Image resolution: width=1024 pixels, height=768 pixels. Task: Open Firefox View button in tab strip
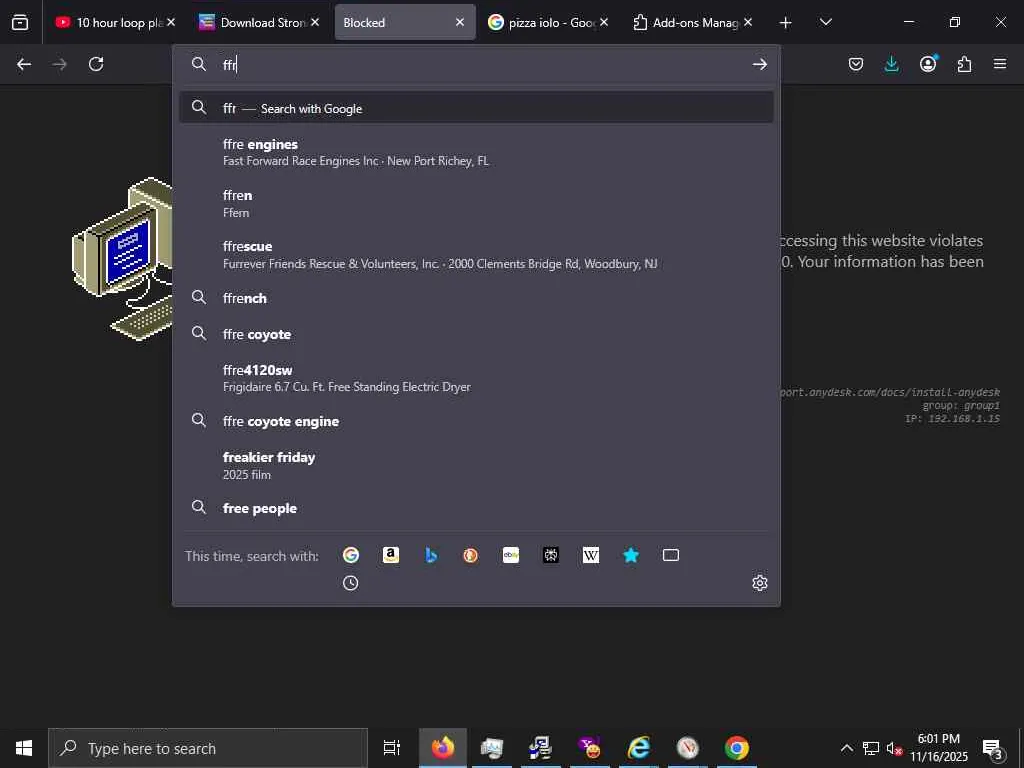20,22
